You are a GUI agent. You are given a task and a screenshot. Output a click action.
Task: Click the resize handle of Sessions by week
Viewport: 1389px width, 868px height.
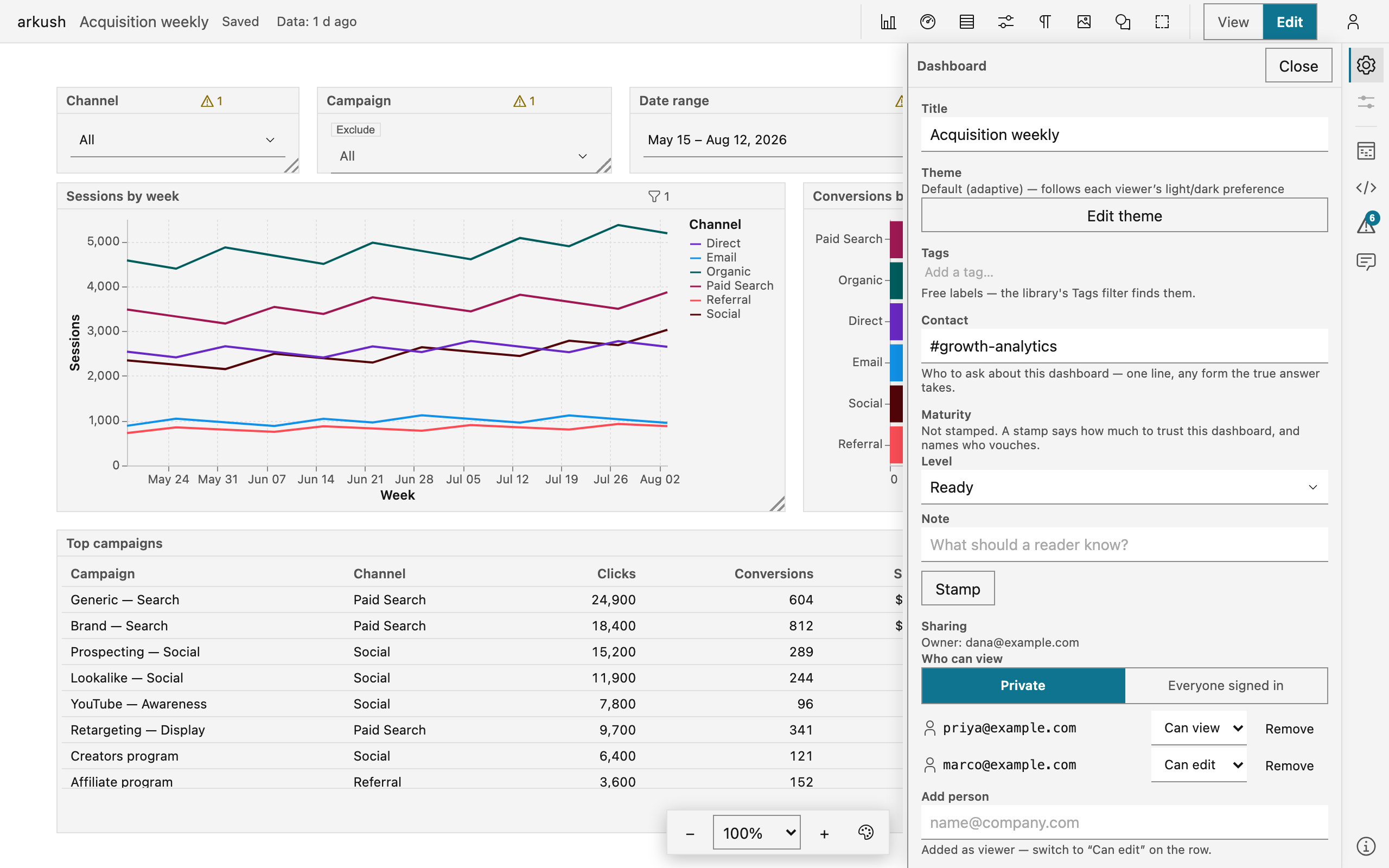tap(777, 503)
